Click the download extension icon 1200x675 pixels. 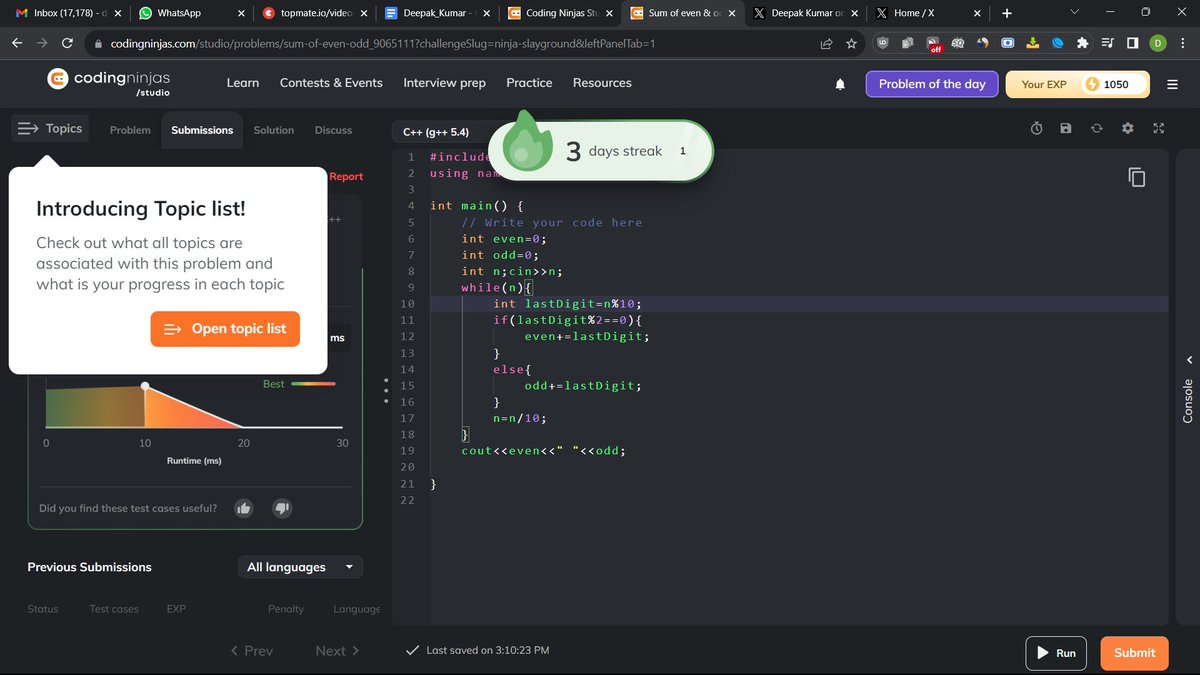click(1033, 44)
